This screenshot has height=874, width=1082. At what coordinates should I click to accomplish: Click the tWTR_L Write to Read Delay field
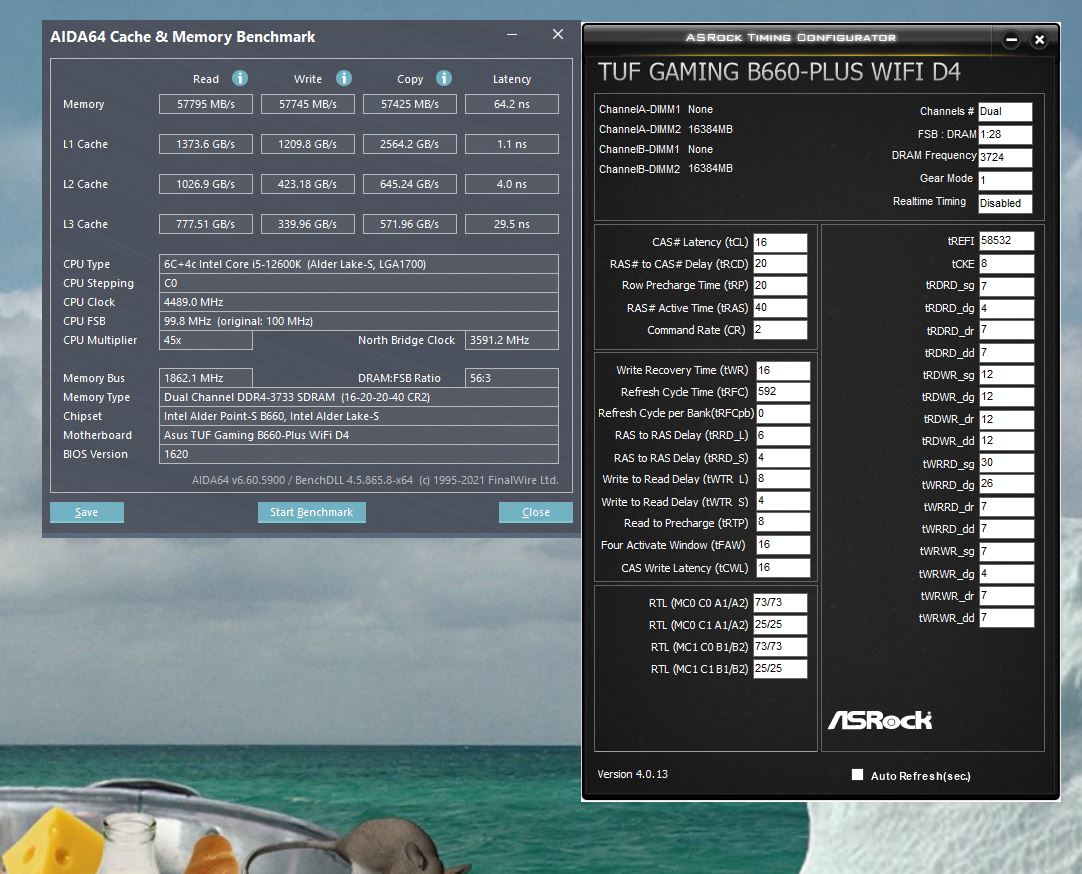tap(783, 479)
